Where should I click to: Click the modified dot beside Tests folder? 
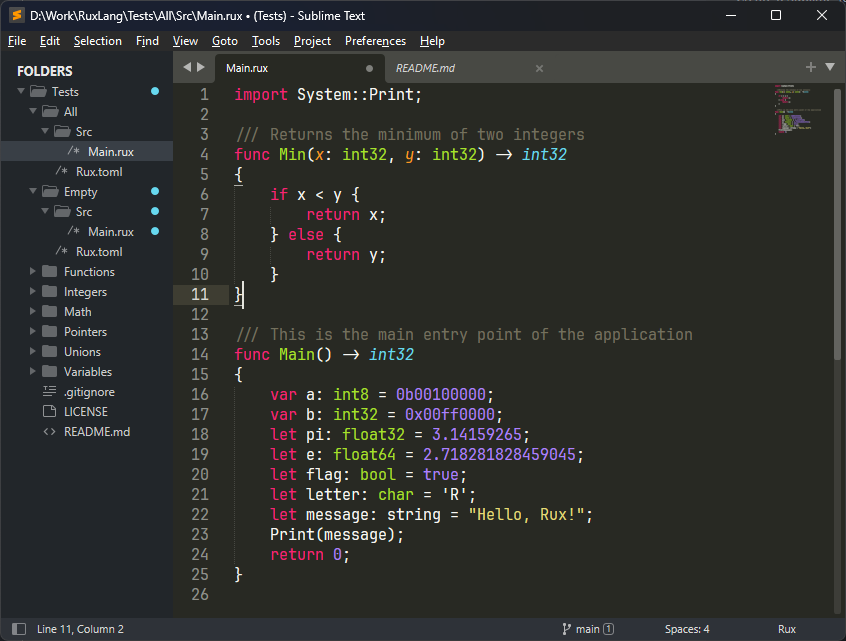[x=155, y=91]
